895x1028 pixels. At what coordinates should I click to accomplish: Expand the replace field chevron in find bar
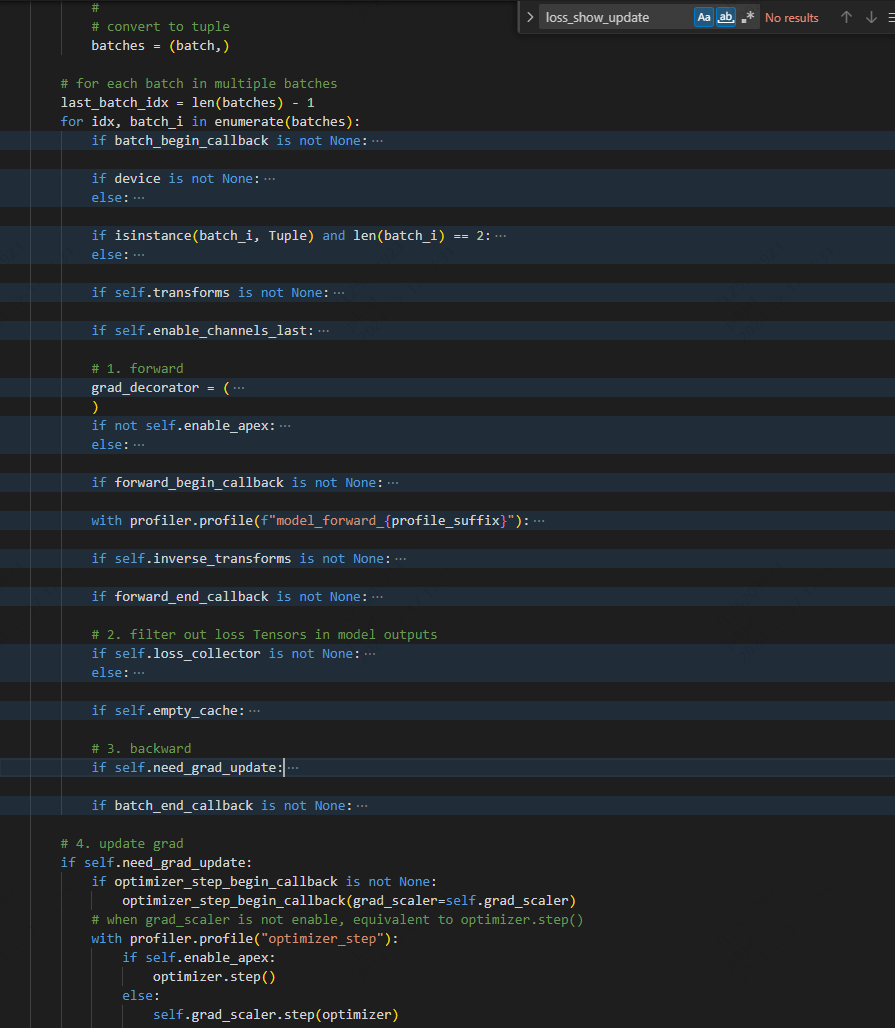click(x=530, y=17)
